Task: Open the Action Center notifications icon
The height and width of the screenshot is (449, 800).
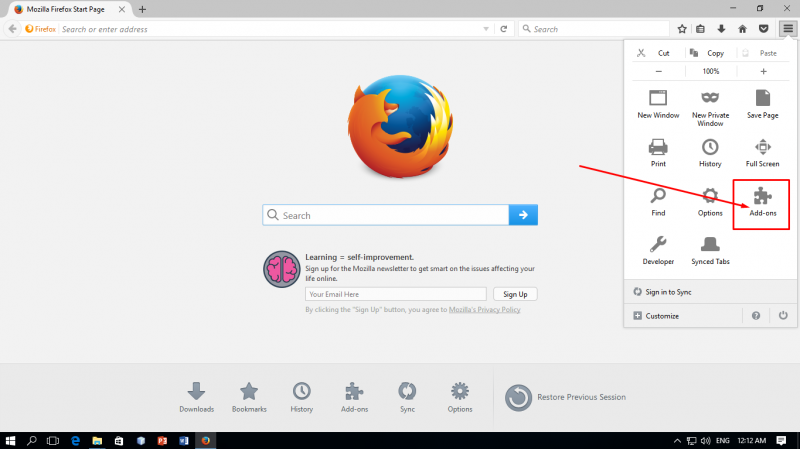Action: pos(781,440)
